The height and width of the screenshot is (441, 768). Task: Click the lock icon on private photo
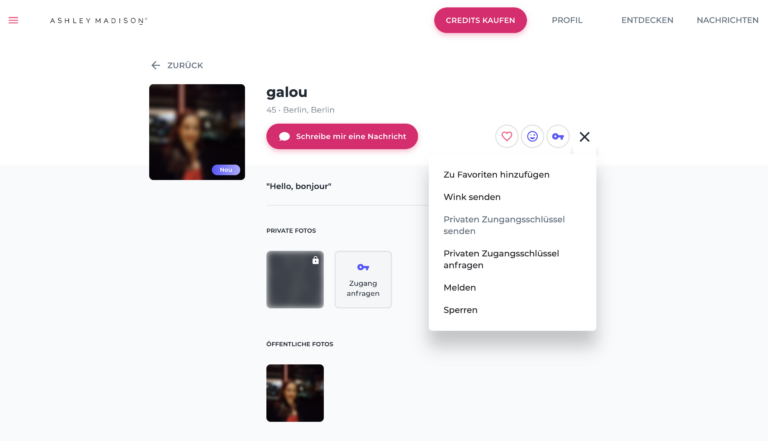tap(315, 260)
